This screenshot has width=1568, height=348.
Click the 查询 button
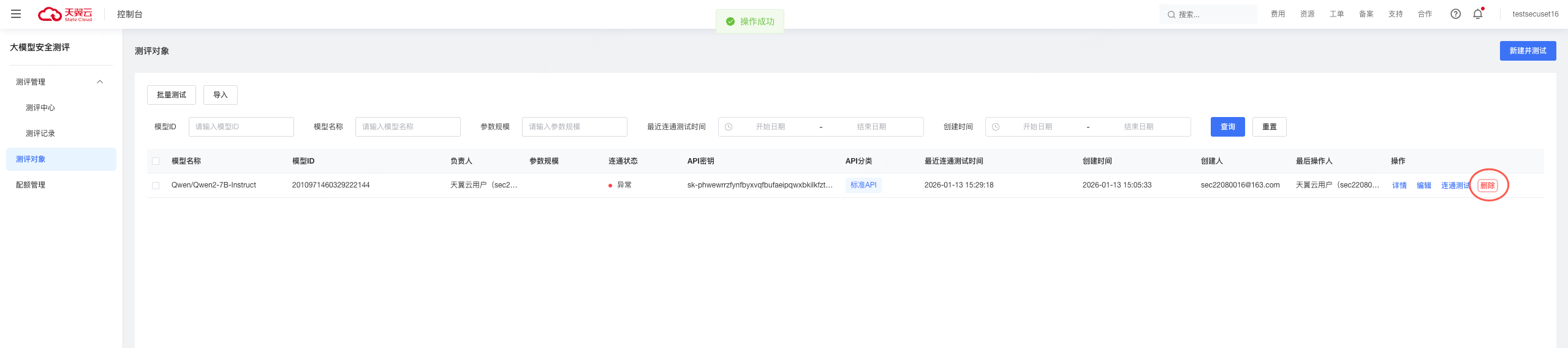[1227, 127]
